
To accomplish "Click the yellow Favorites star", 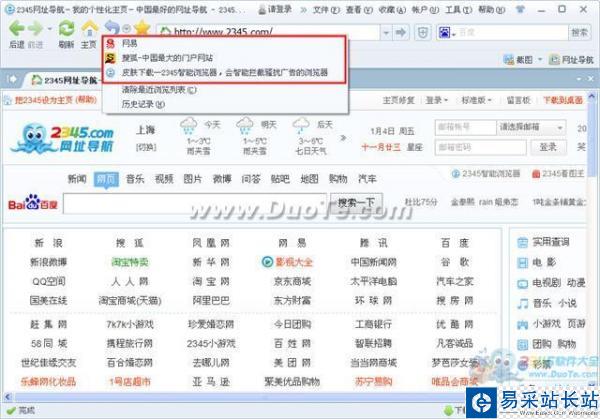I will pyautogui.click(x=142, y=28).
